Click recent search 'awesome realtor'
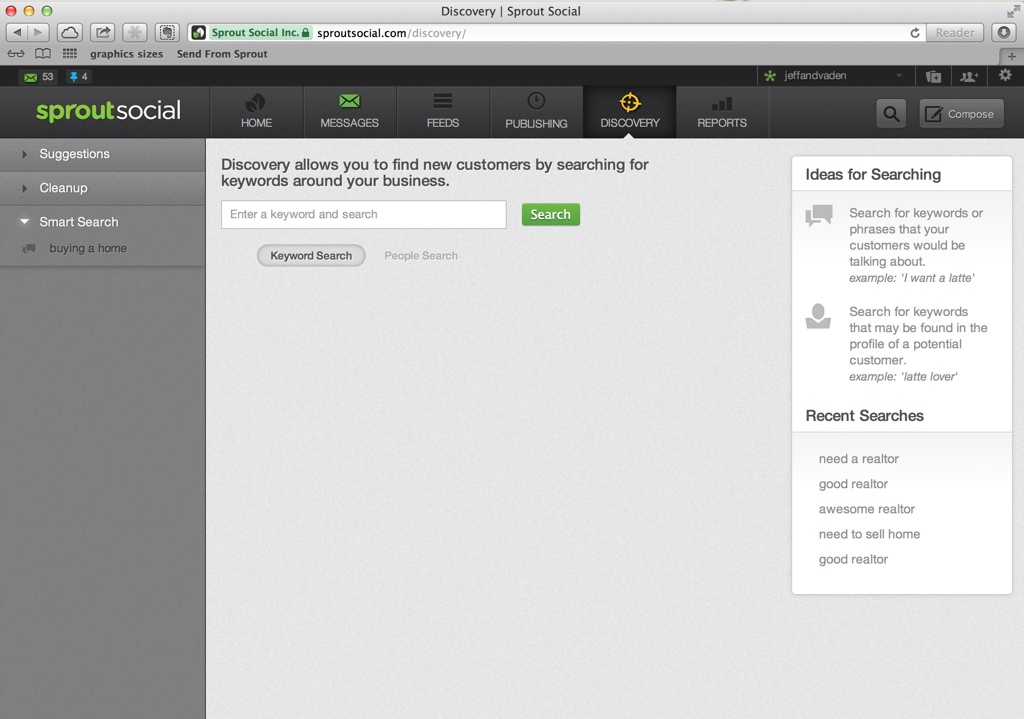 [x=867, y=509]
